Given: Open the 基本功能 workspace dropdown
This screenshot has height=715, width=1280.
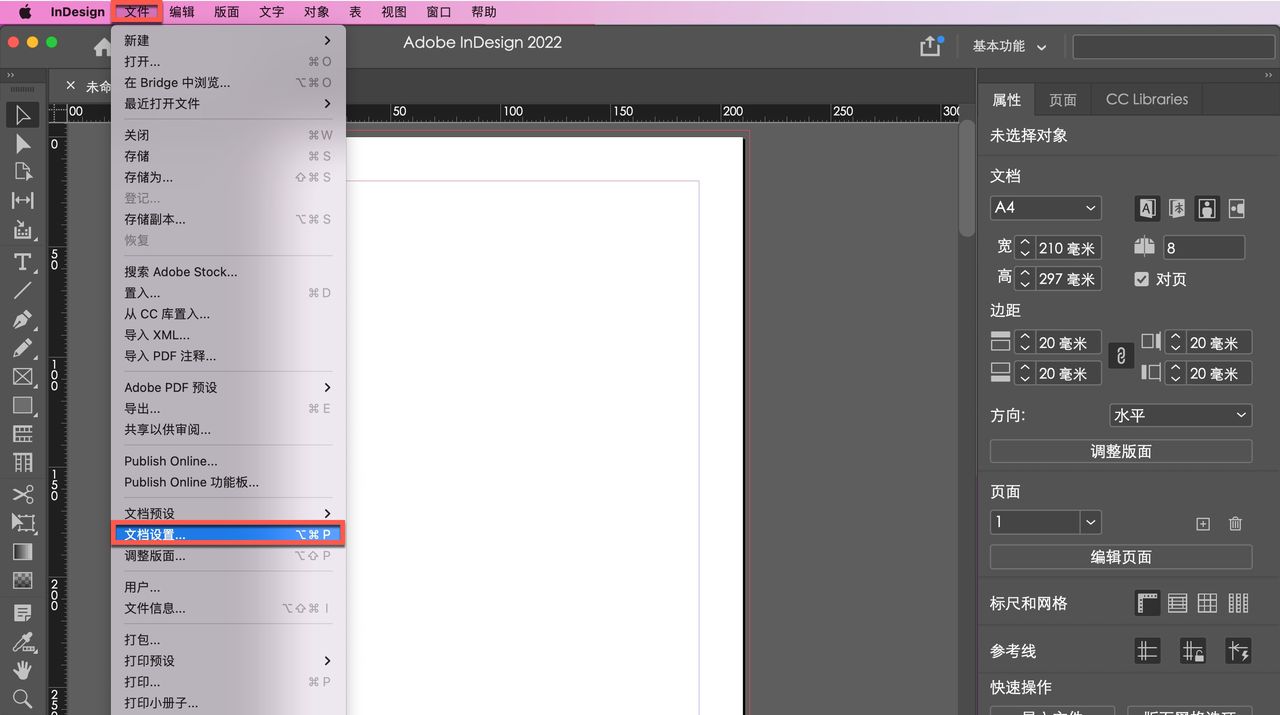Looking at the screenshot, I should [1009, 46].
